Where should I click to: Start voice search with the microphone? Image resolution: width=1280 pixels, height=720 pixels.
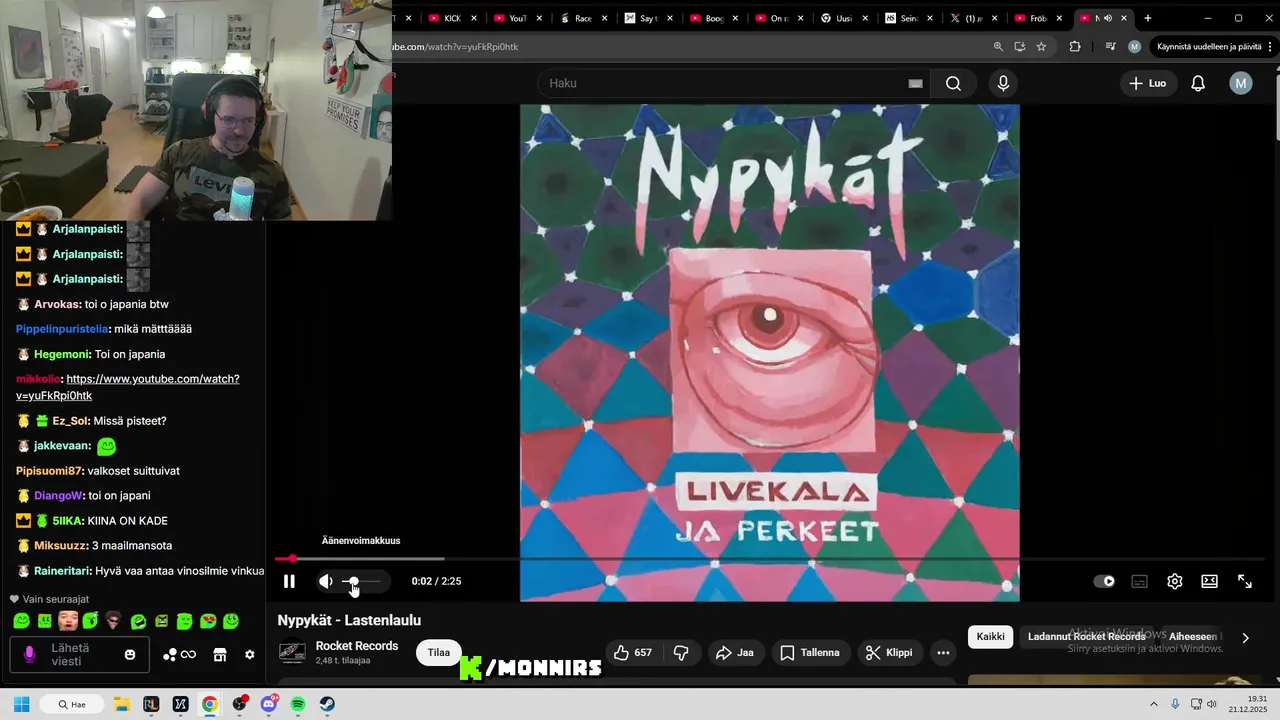(x=1003, y=83)
